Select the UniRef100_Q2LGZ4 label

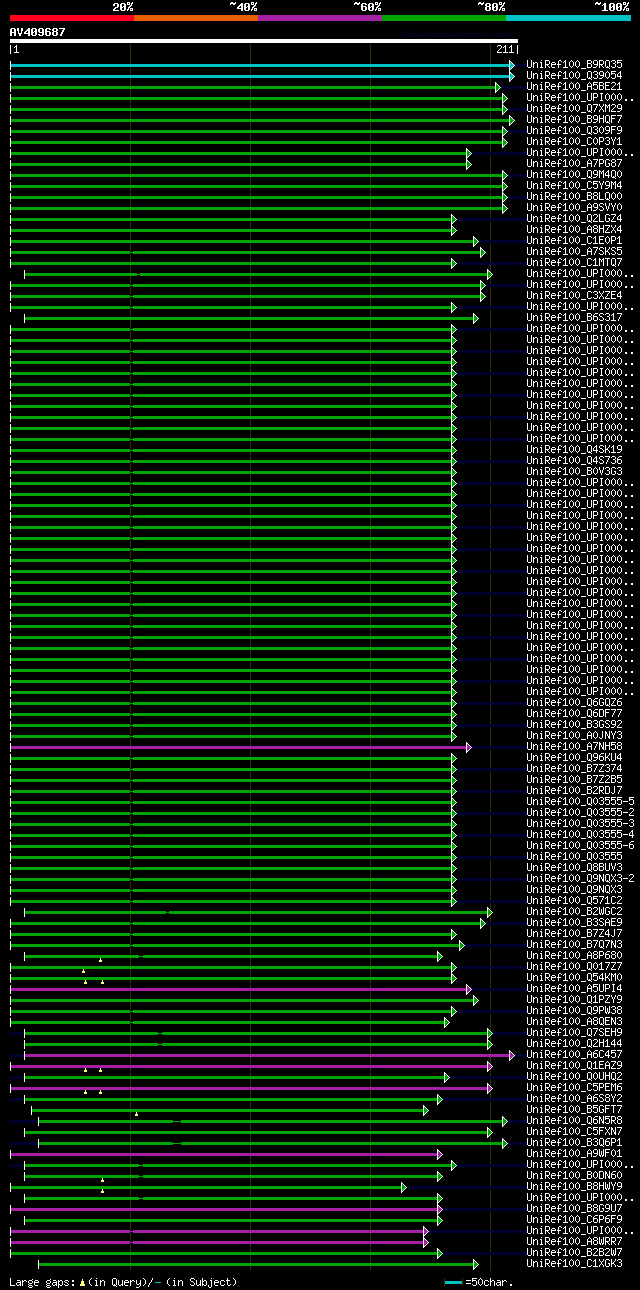tap(574, 218)
